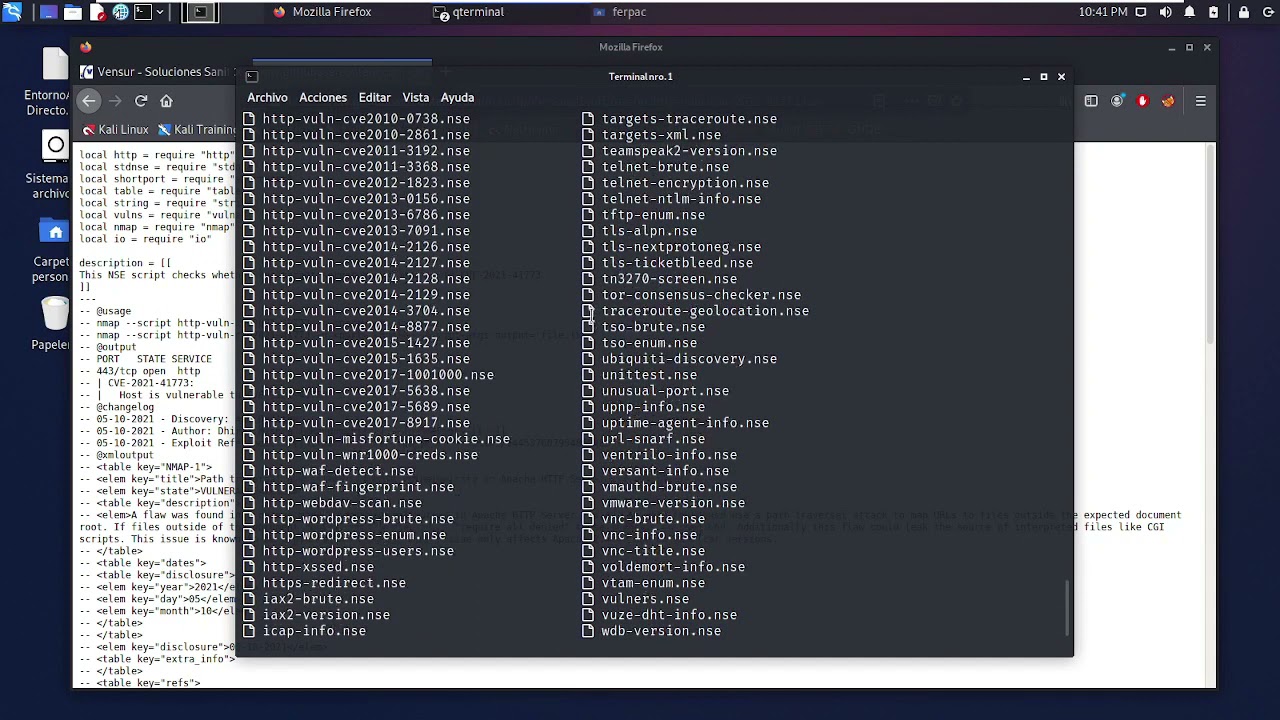Click telnet-brute.nse entry

665,167
